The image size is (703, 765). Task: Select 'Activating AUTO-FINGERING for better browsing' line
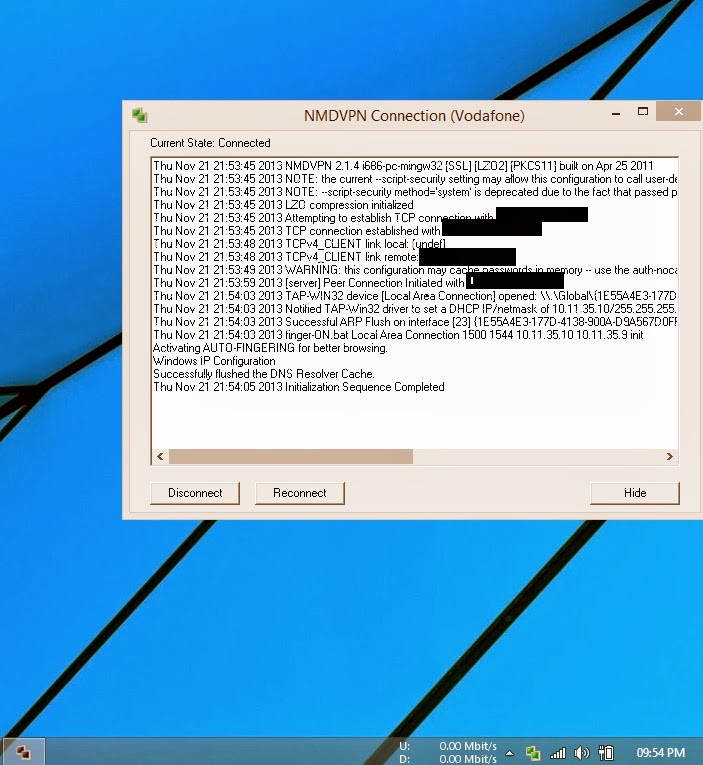pyautogui.click(x=270, y=348)
